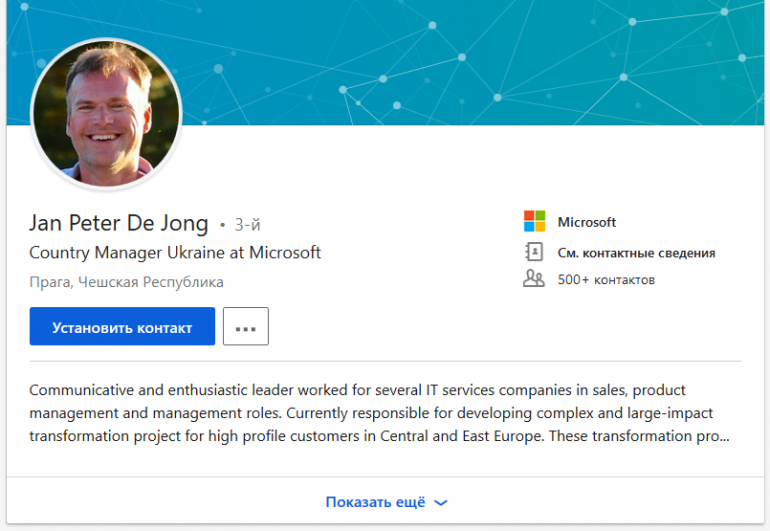Open the 500+ контактов link
770x531 pixels.
click(606, 279)
